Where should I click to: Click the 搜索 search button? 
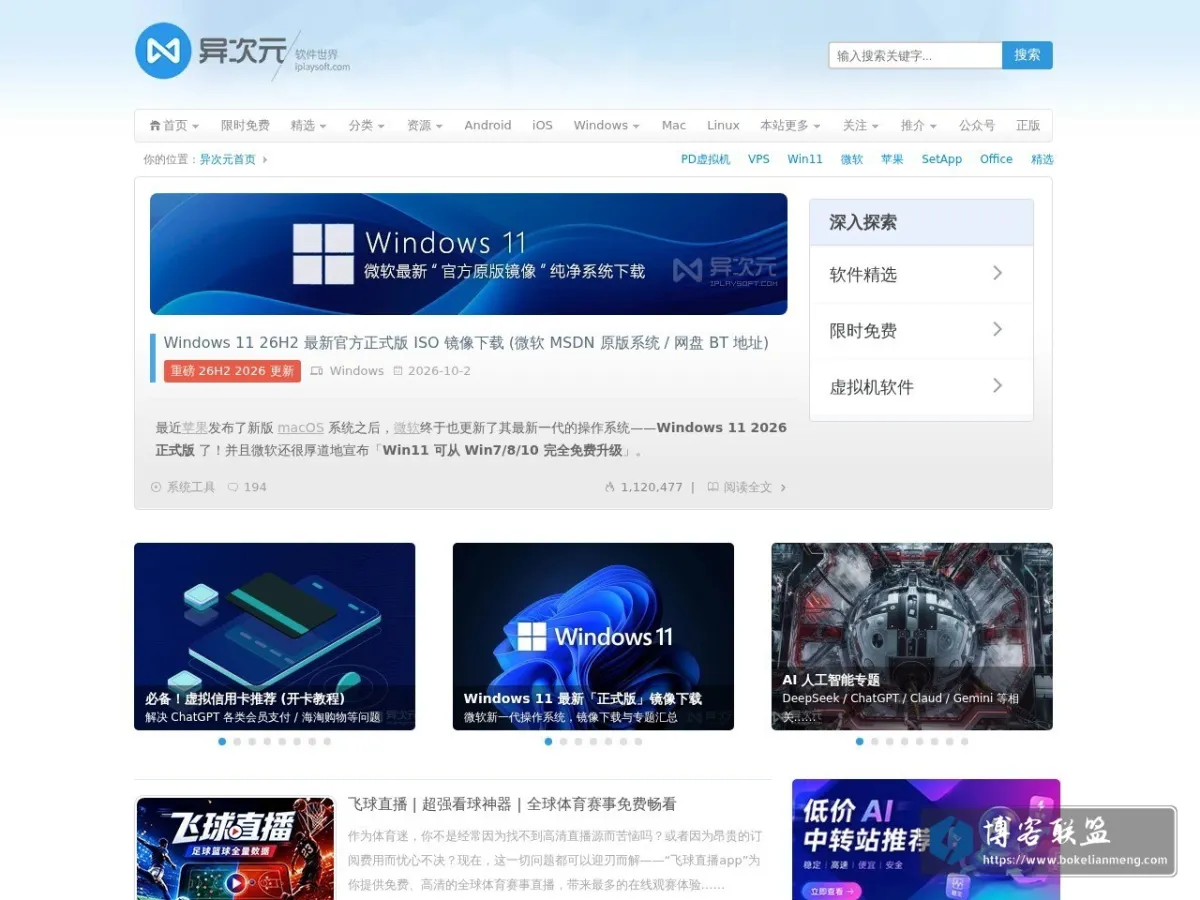[x=1027, y=55]
